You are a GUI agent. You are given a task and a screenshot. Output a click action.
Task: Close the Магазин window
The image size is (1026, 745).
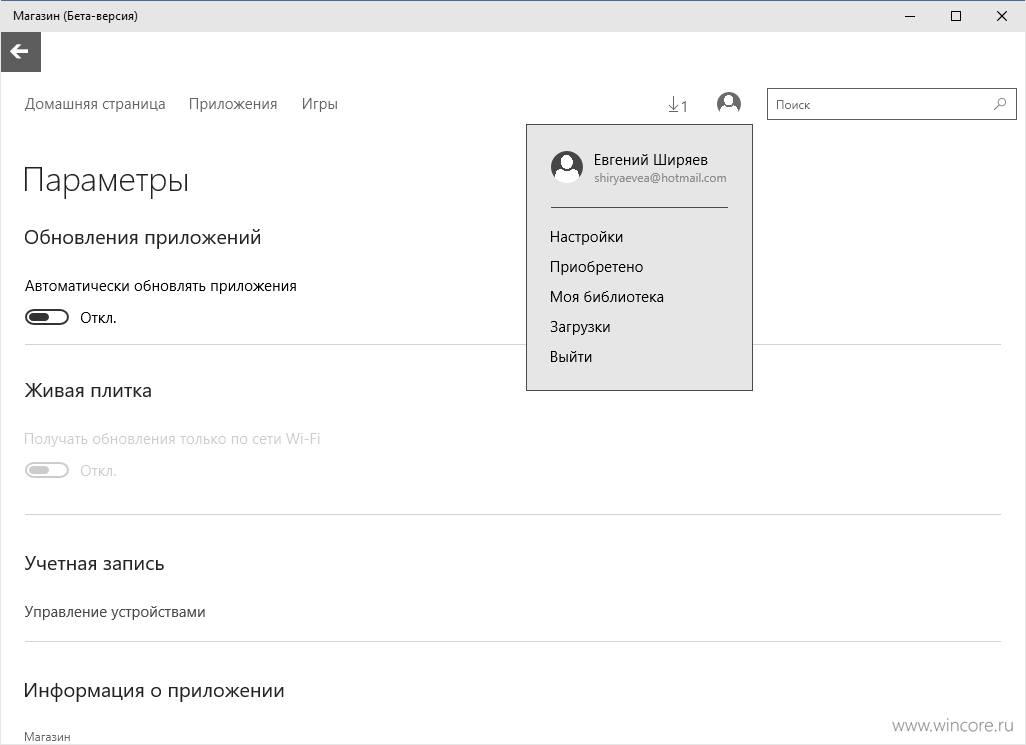[x=1002, y=16]
